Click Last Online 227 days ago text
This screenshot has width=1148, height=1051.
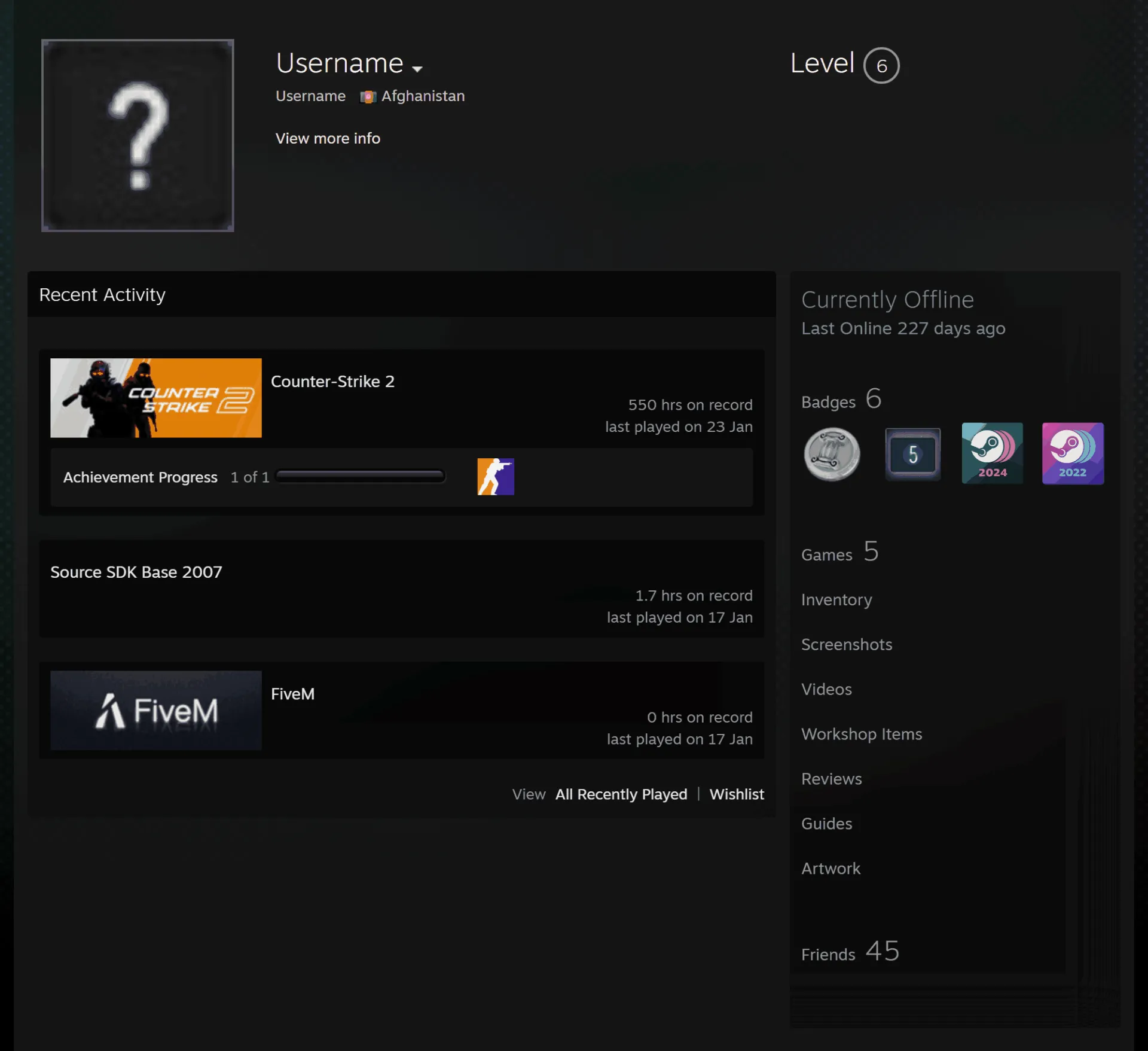coord(903,328)
